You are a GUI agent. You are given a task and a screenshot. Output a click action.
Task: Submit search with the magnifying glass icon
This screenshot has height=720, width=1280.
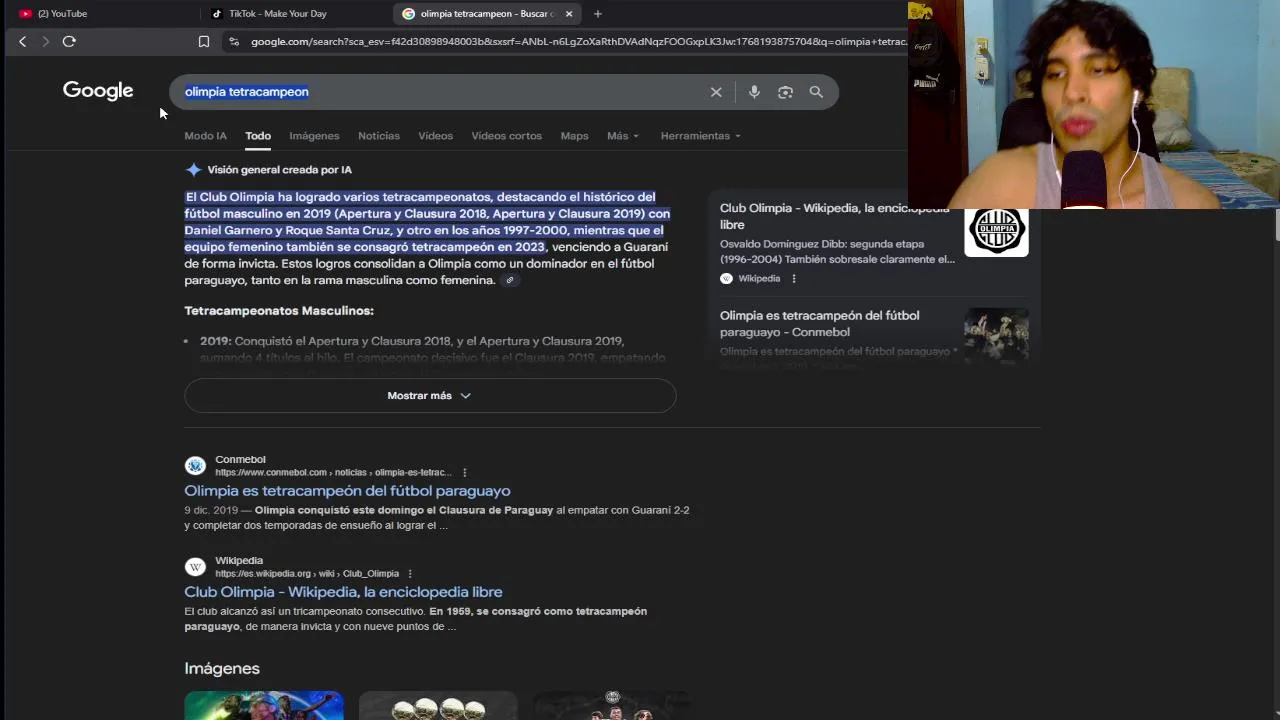(x=816, y=92)
